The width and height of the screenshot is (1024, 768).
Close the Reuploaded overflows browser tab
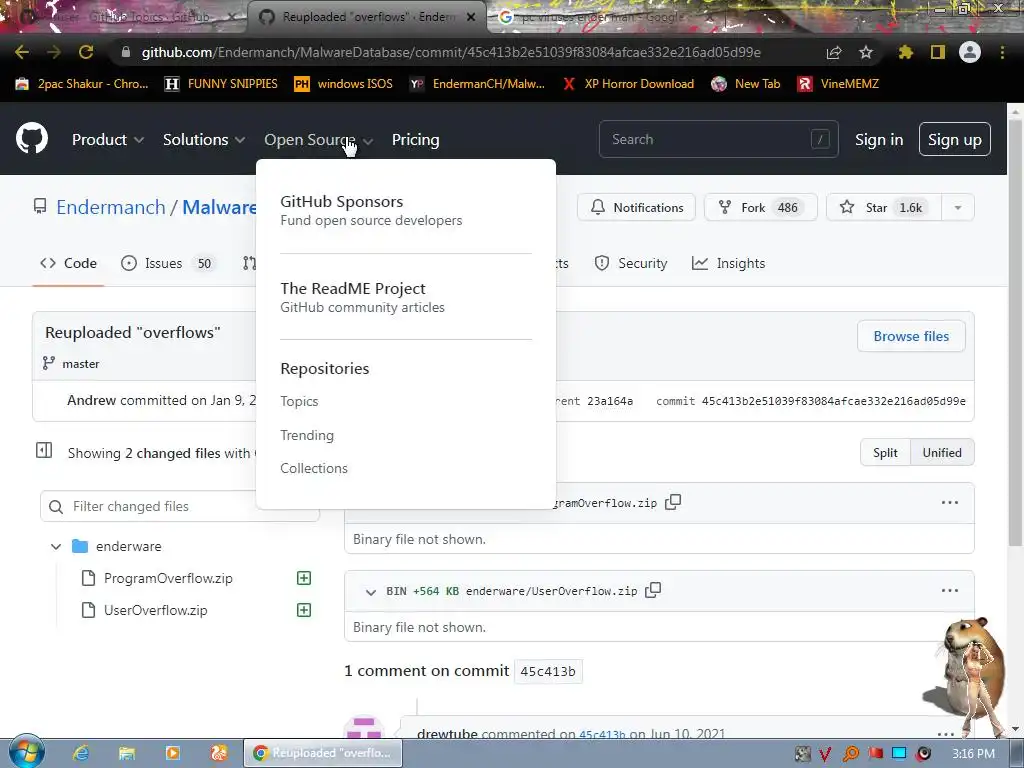471,18
